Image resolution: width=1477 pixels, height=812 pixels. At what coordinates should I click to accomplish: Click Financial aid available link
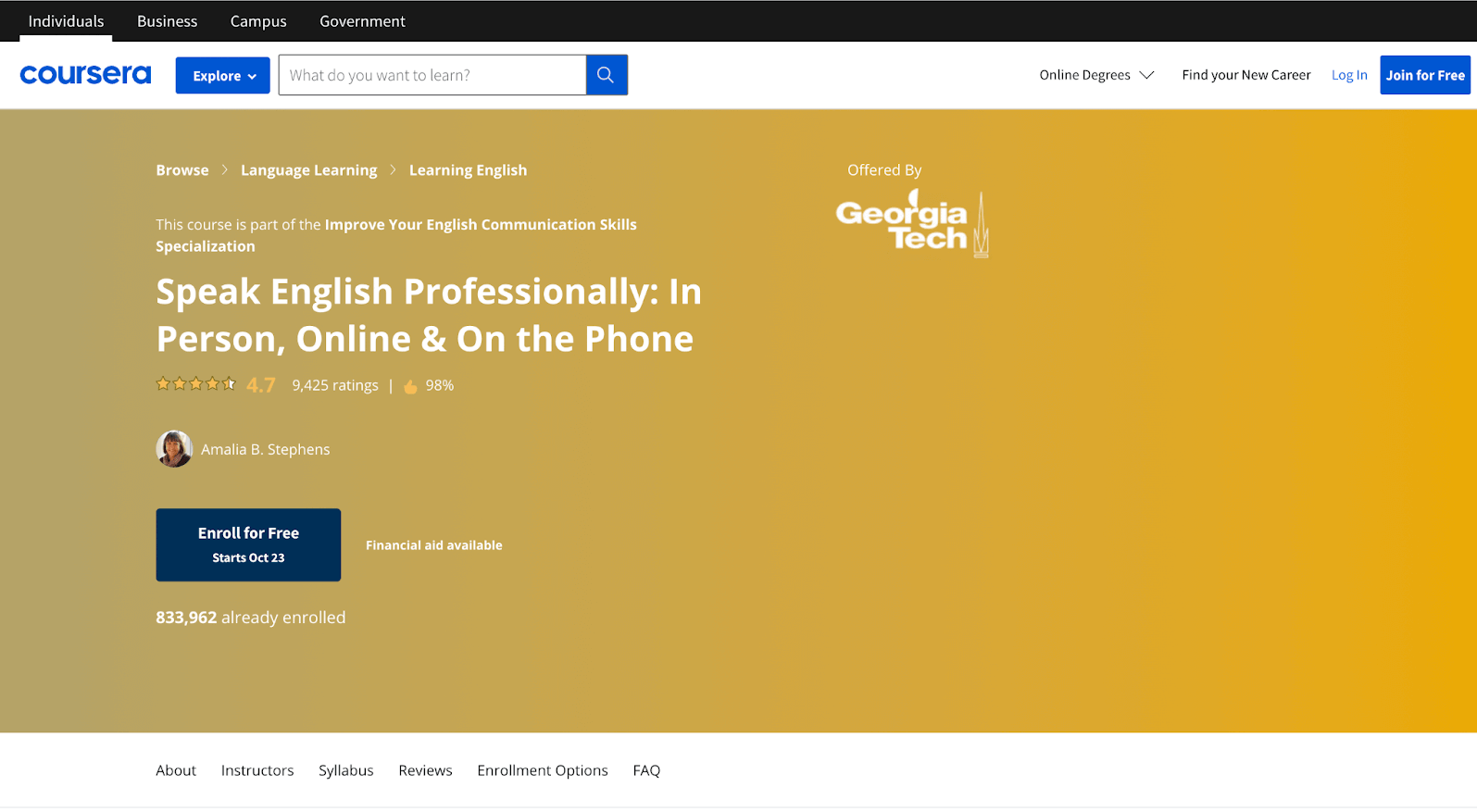[433, 545]
